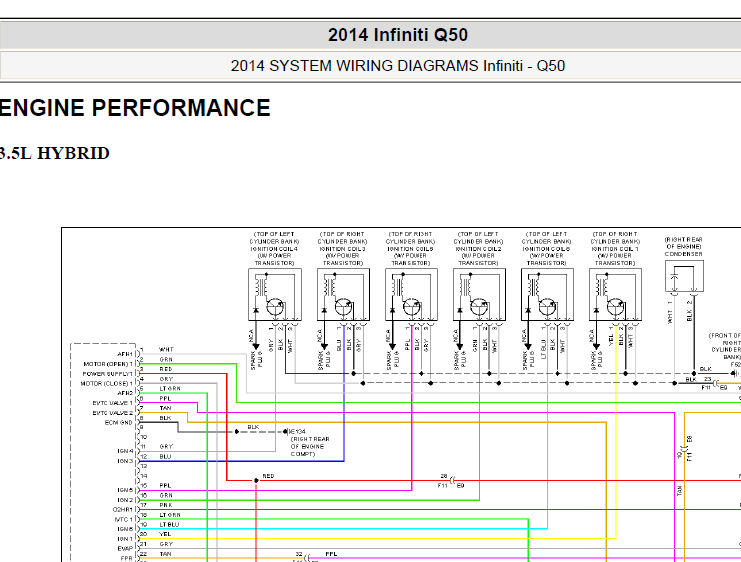The width and height of the screenshot is (741, 562).
Task: Click the 'FPR' ECM pin label
Action: pos(127,558)
